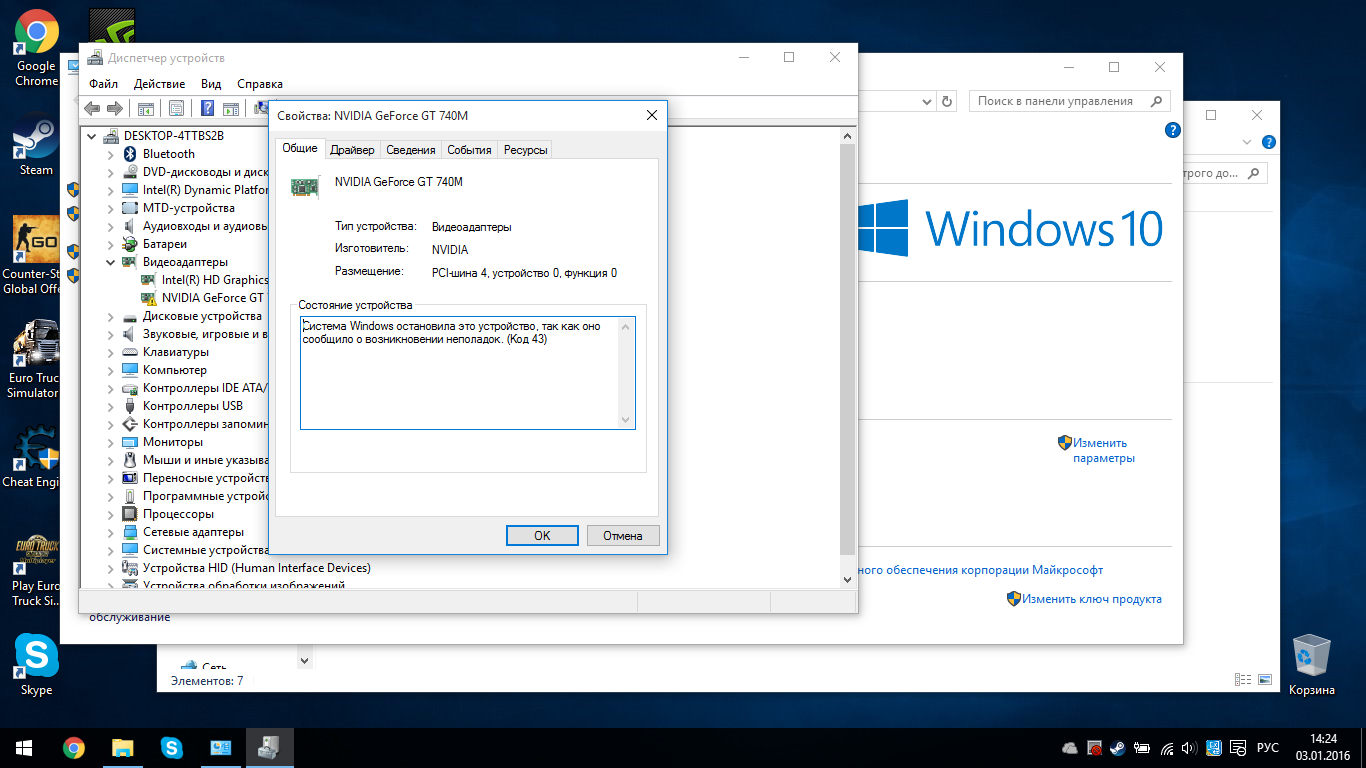Open the События tab
1366x768 pixels.
[x=469, y=150]
